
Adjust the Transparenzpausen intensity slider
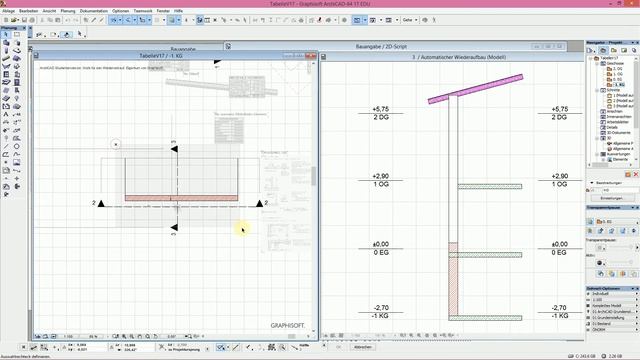click(x=621, y=247)
